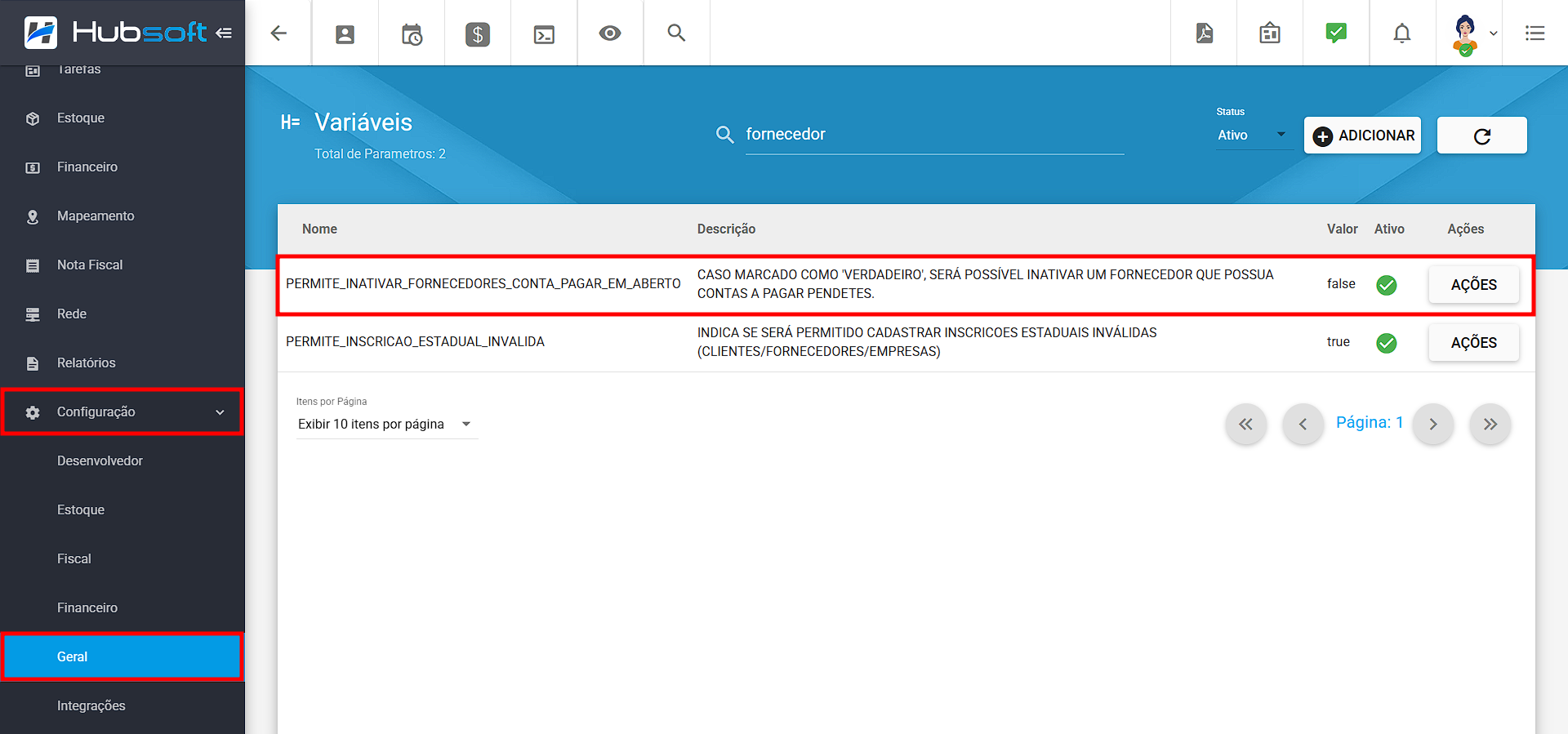Go to the next page
Screen dimensions: 1568x734
[x=1433, y=424]
